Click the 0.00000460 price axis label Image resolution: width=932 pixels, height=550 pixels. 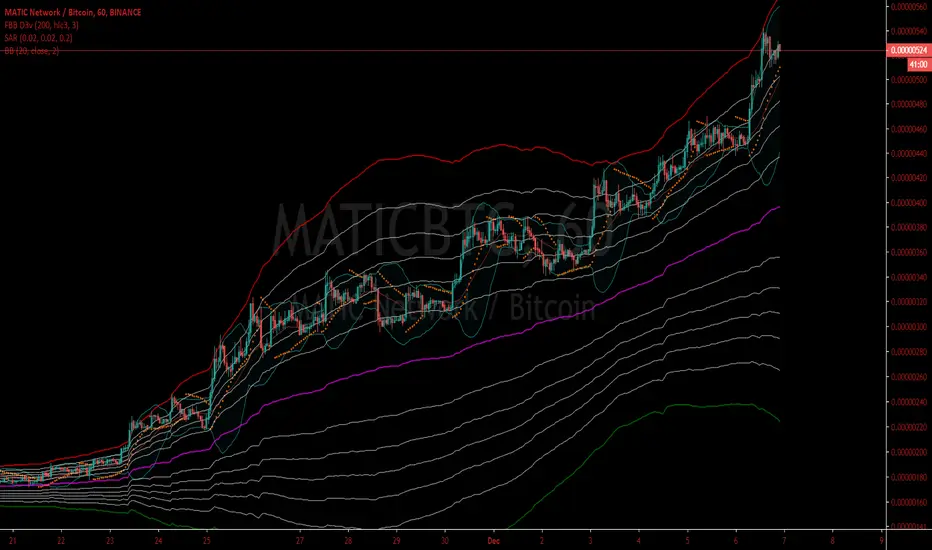[x=909, y=128]
